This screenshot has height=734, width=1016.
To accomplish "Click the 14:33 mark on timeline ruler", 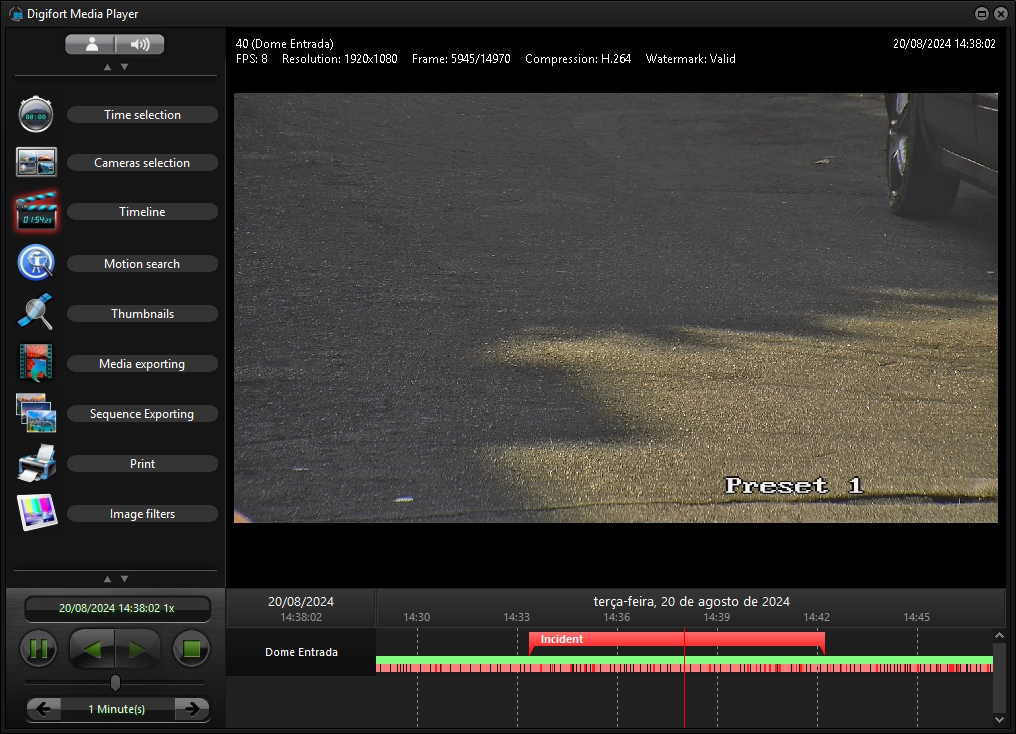I will coord(516,617).
